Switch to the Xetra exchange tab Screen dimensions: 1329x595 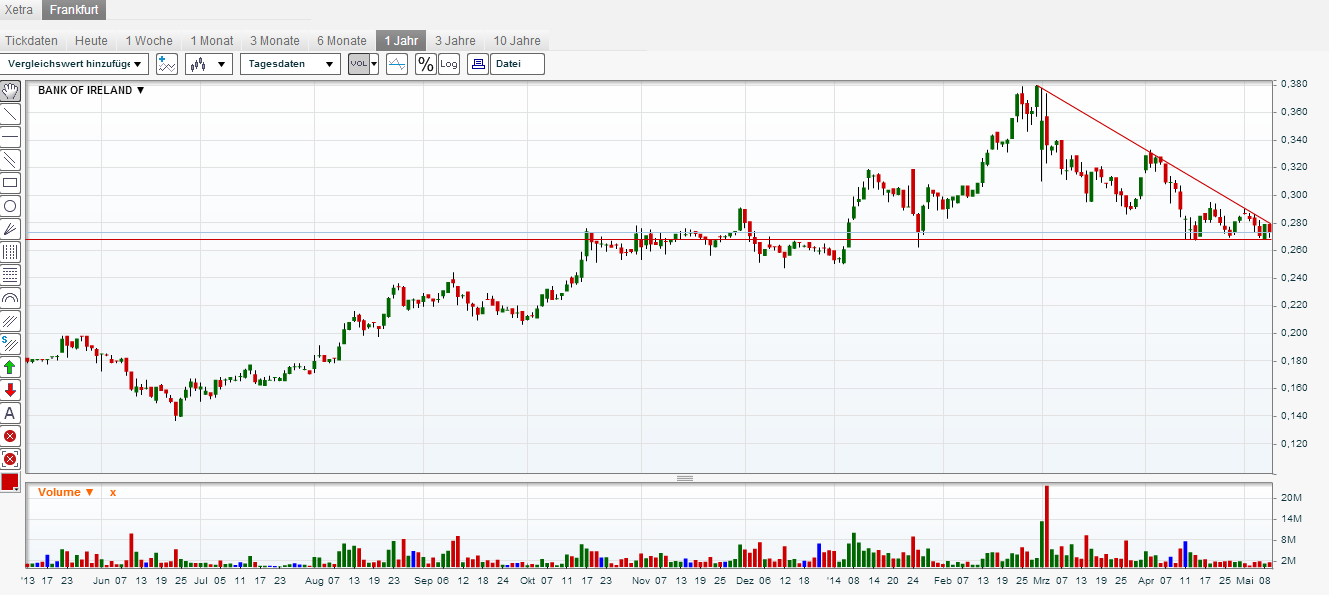coord(19,10)
